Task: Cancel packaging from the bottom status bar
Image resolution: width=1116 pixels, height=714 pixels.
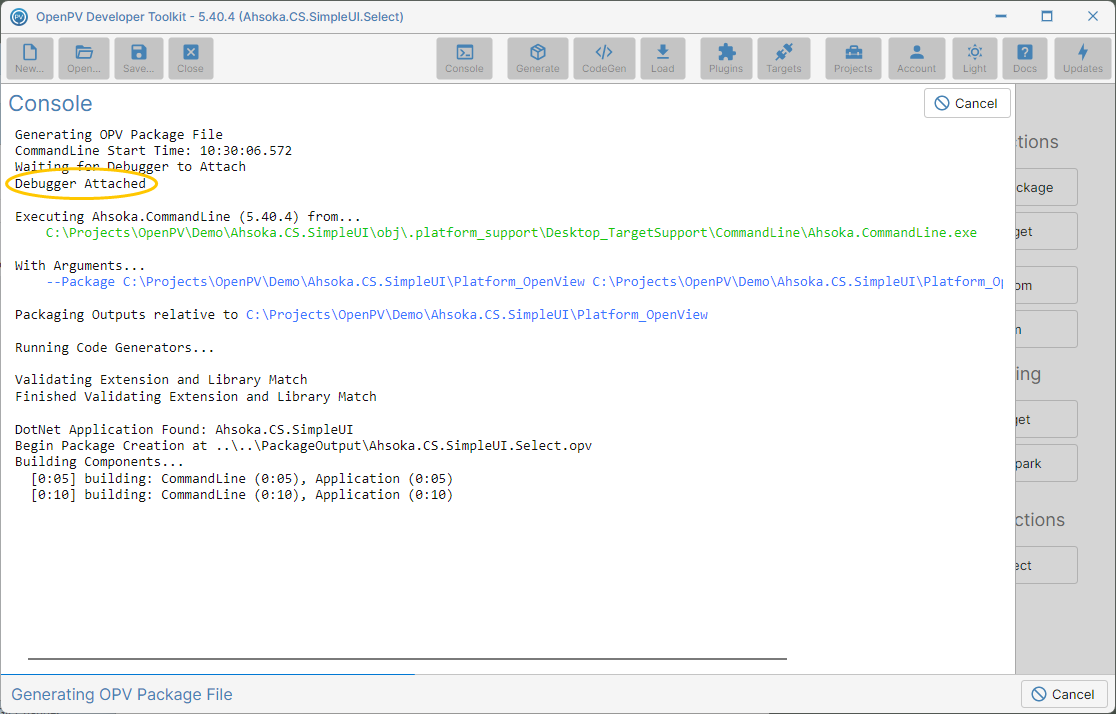Action: point(1064,694)
